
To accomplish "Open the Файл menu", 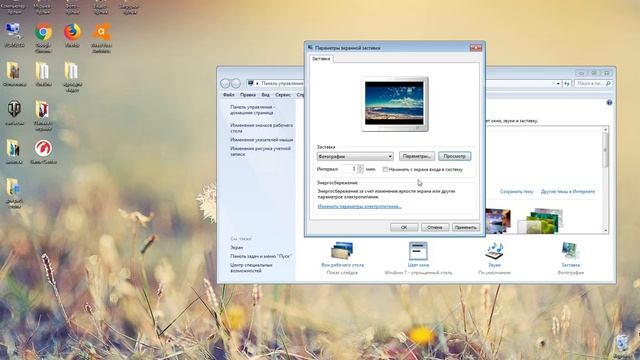I will pyautogui.click(x=229, y=95).
